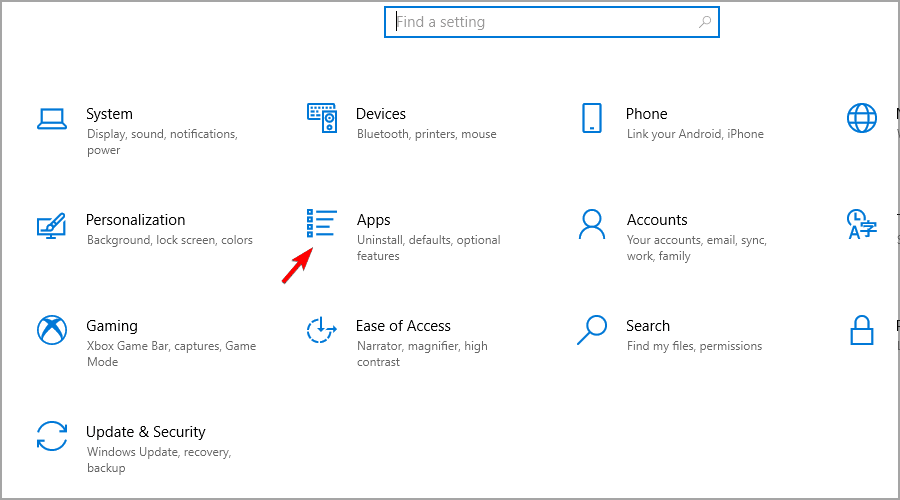Open Search settings heading
This screenshot has width=900, height=500.
(647, 326)
